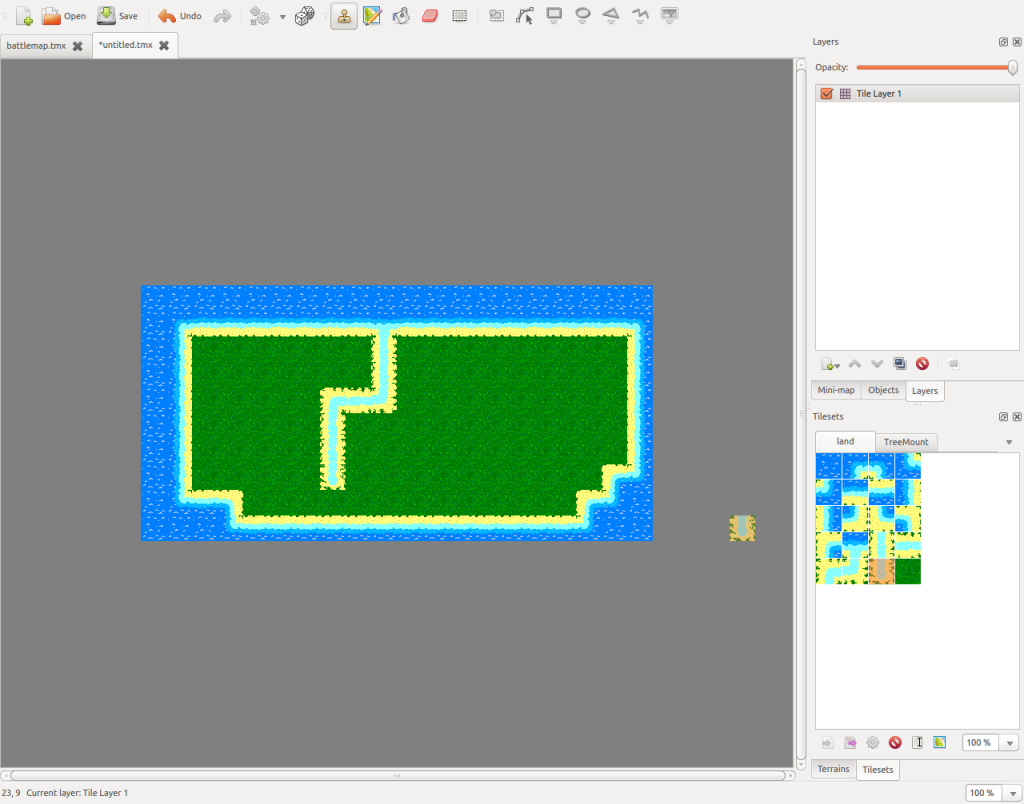Pick the solid green grass tile
Screen dimensions: 1024x804
[908, 571]
